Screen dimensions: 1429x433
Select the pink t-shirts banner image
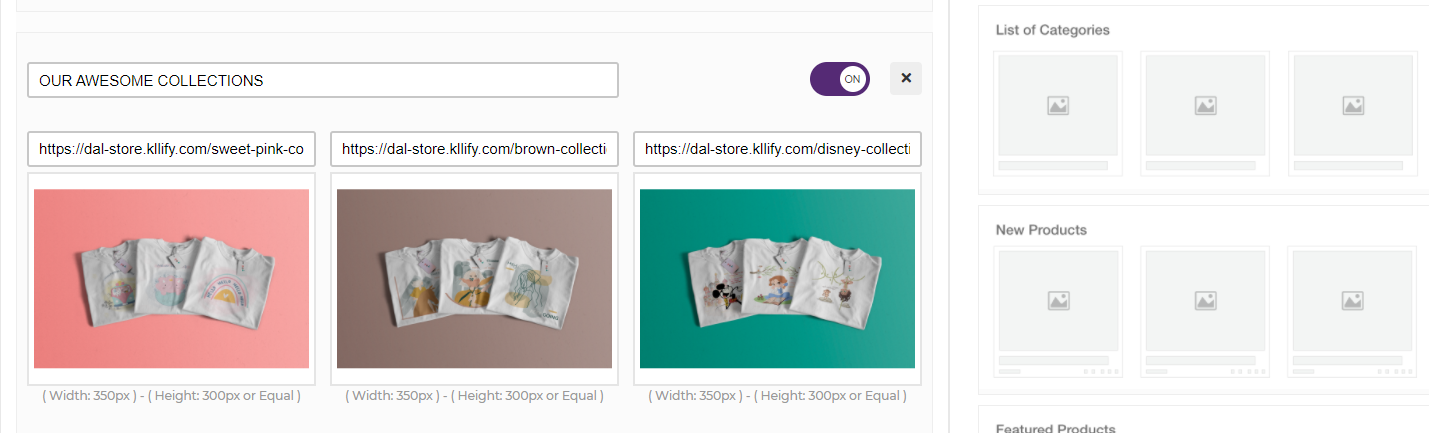(x=171, y=278)
